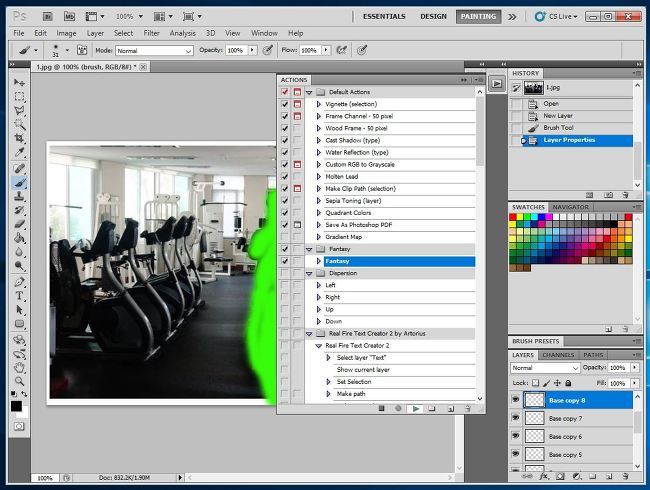
Task: Collapse the Dispersion action set
Action: tap(309, 273)
